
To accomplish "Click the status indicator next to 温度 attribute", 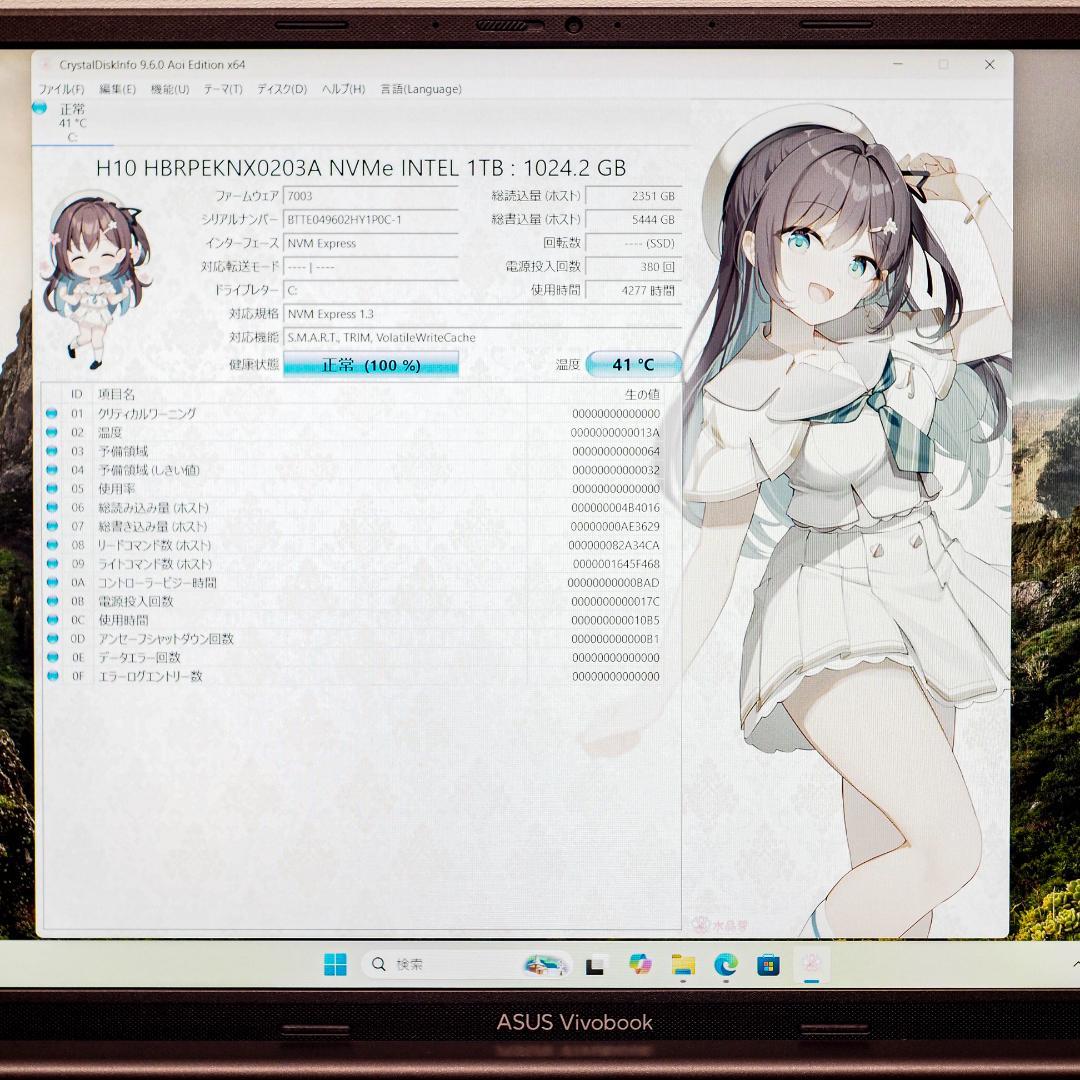I will coord(52,432).
